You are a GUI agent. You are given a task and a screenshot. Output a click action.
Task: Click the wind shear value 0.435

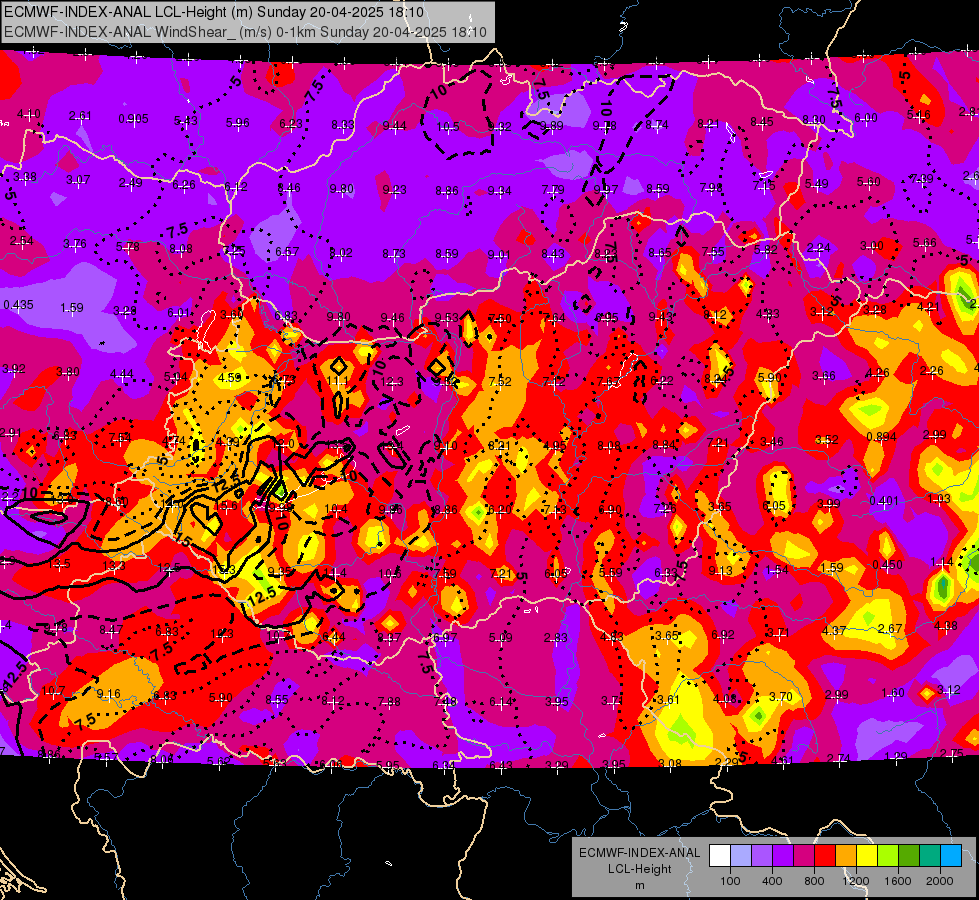(18, 305)
